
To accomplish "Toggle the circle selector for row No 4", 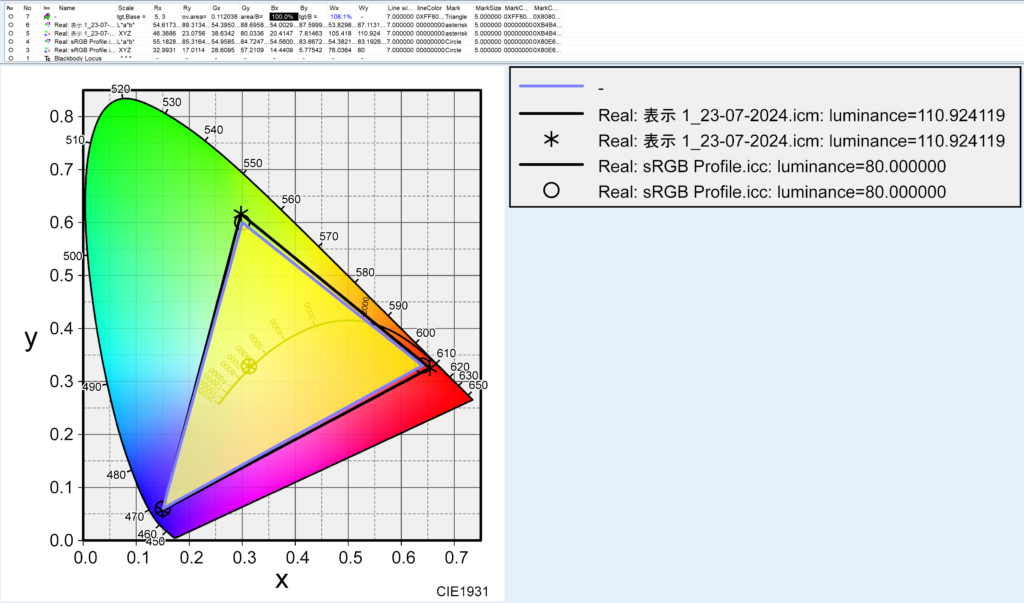I will (10, 42).
